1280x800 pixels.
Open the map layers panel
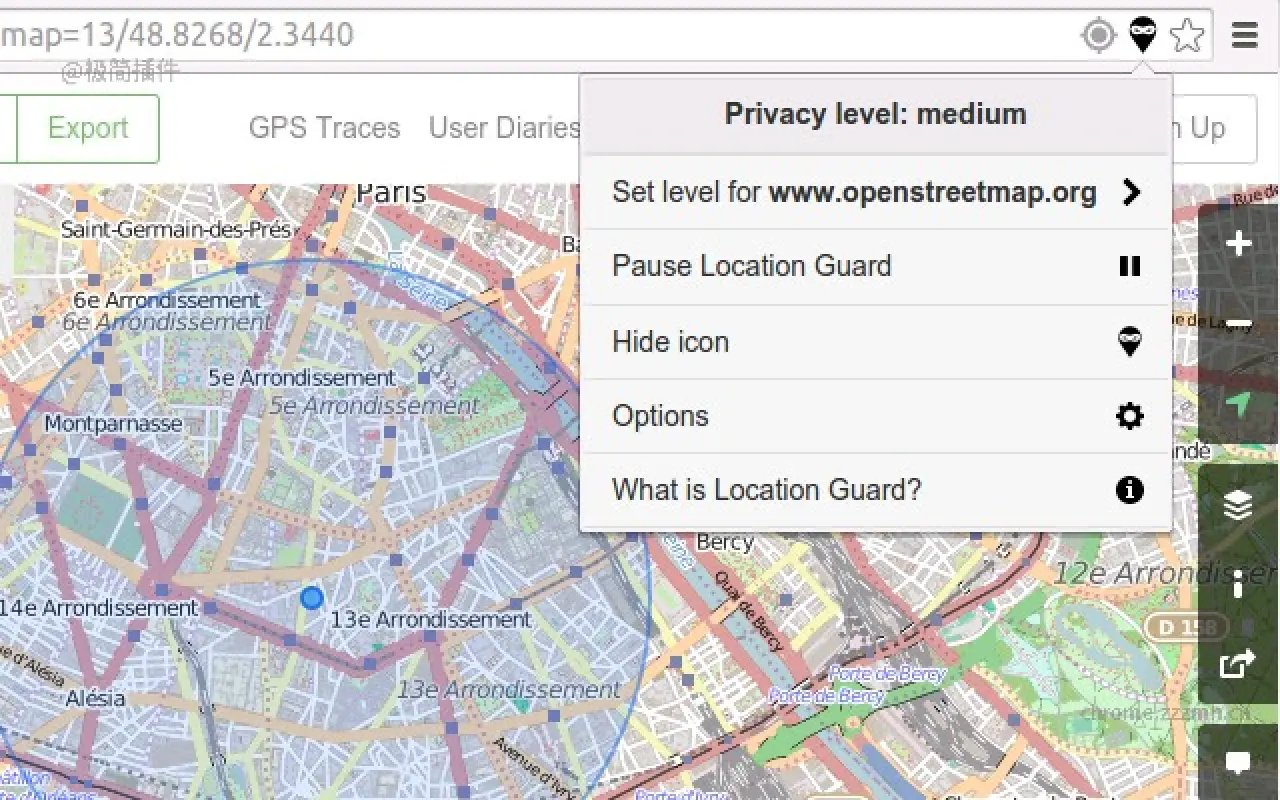1237,505
